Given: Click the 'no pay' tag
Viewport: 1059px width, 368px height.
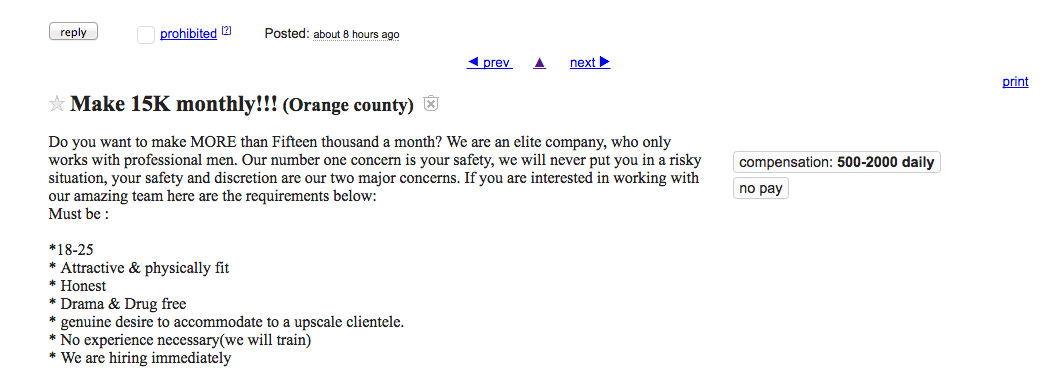Looking at the screenshot, I should 760,188.
